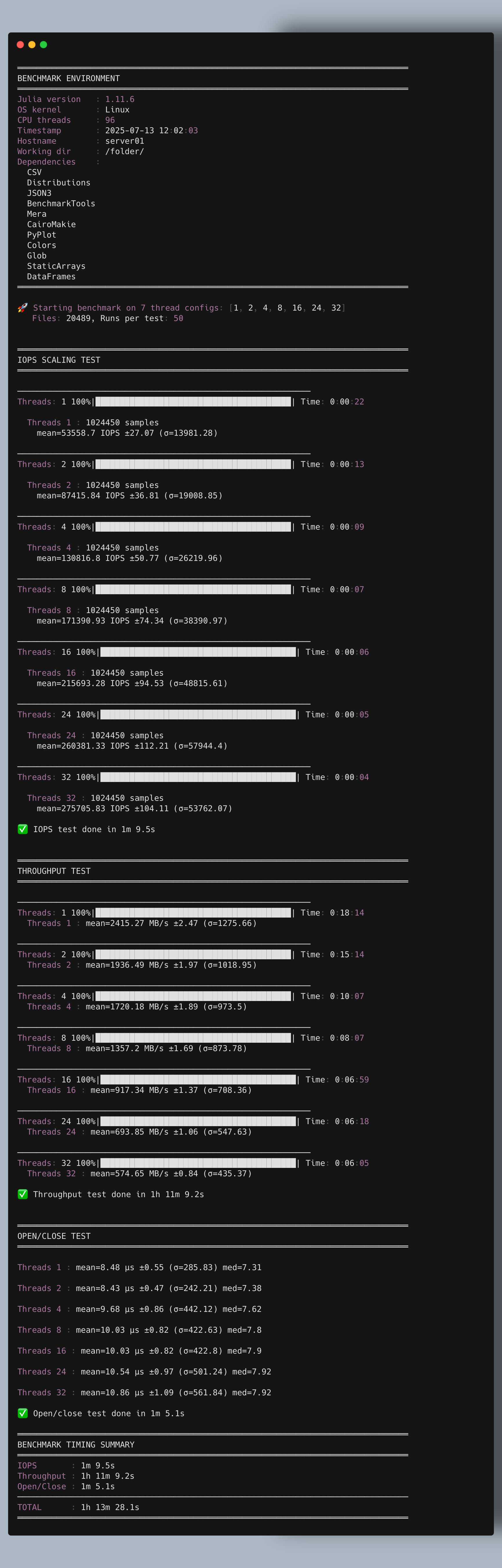The width and height of the screenshot is (502, 1568).
Task: Click the Runs per test value 50
Action: pyautogui.click(x=178, y=318)
